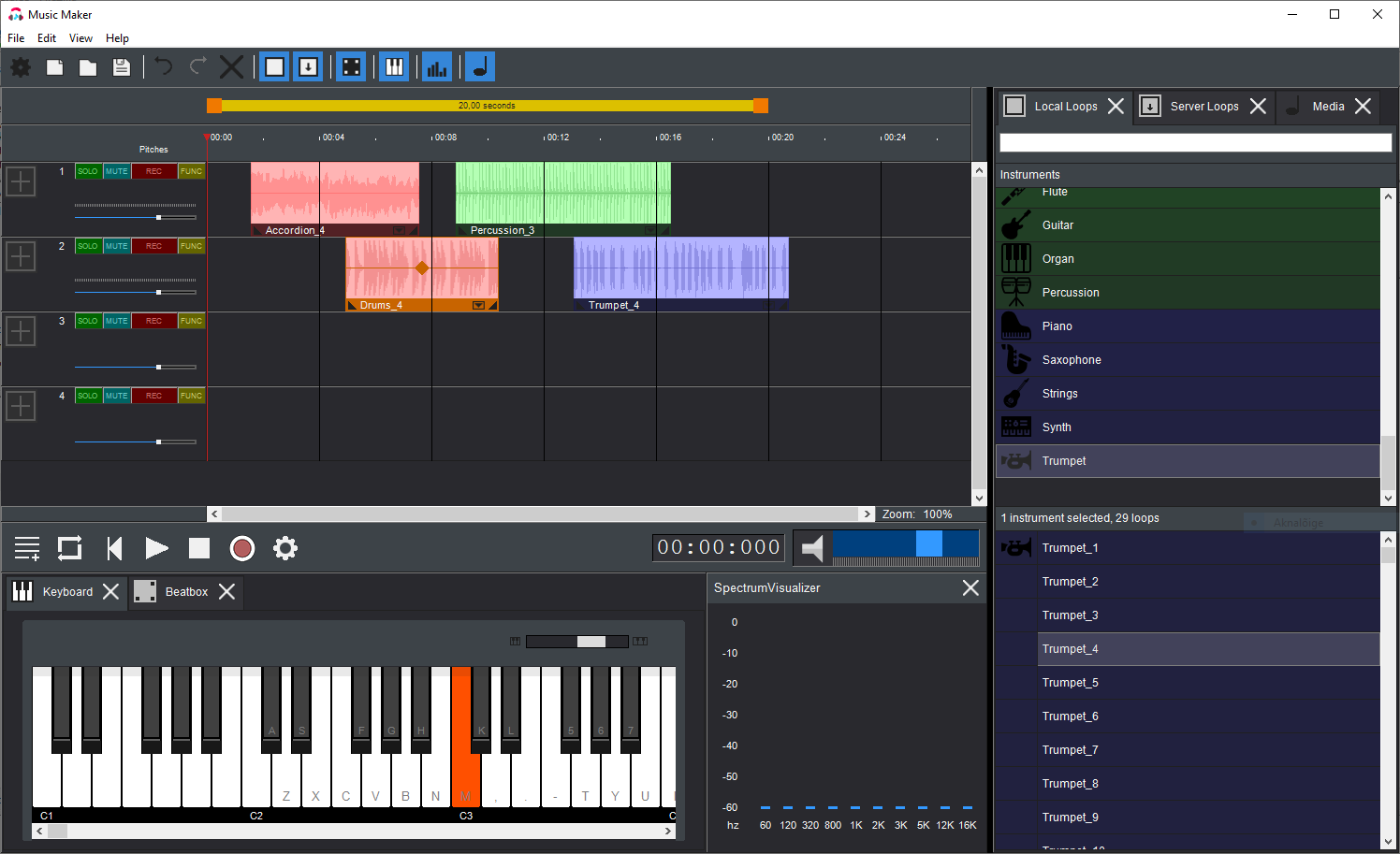This screenshot has width=1400, height=854.
Task: Select the Saxophone instrument
Action: (x=1072, y=360)
